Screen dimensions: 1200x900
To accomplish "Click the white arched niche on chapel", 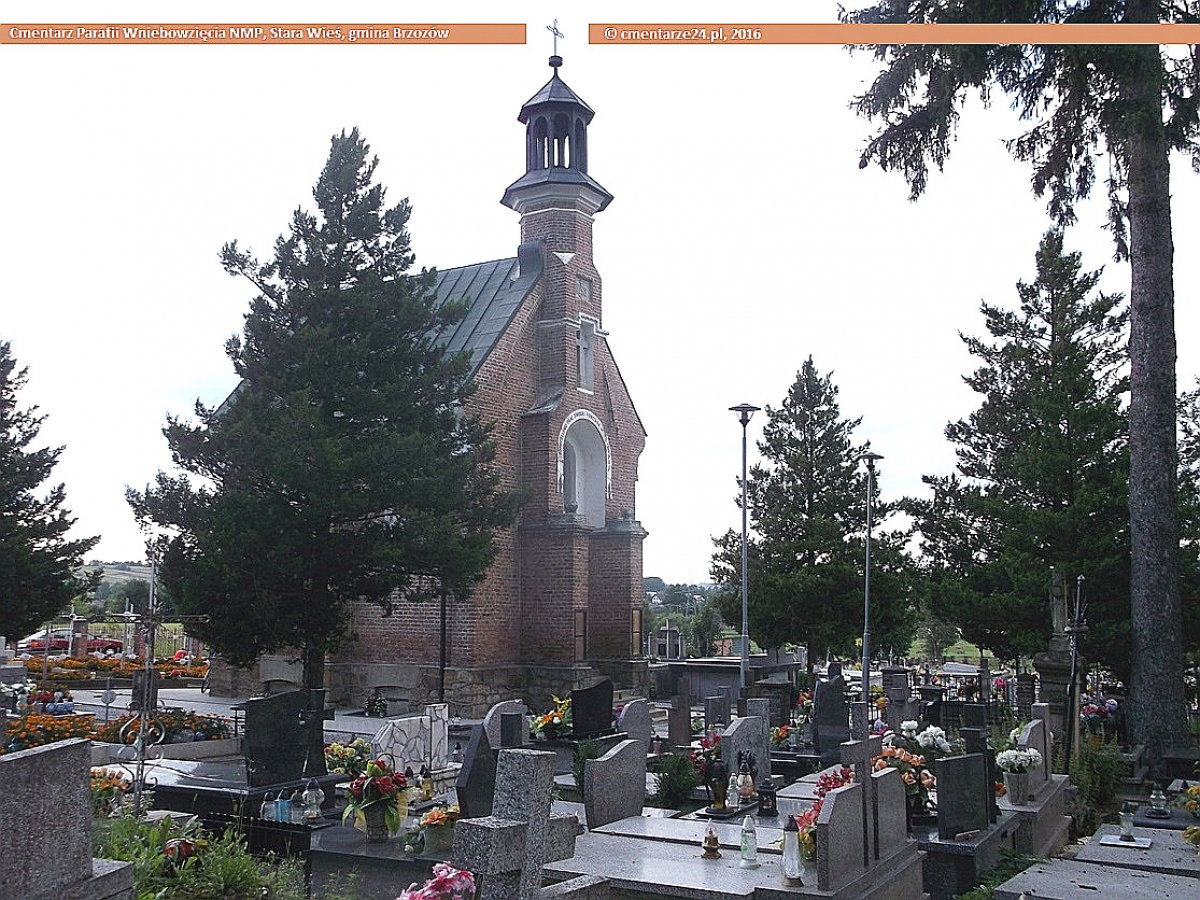I will coord(584,470).
